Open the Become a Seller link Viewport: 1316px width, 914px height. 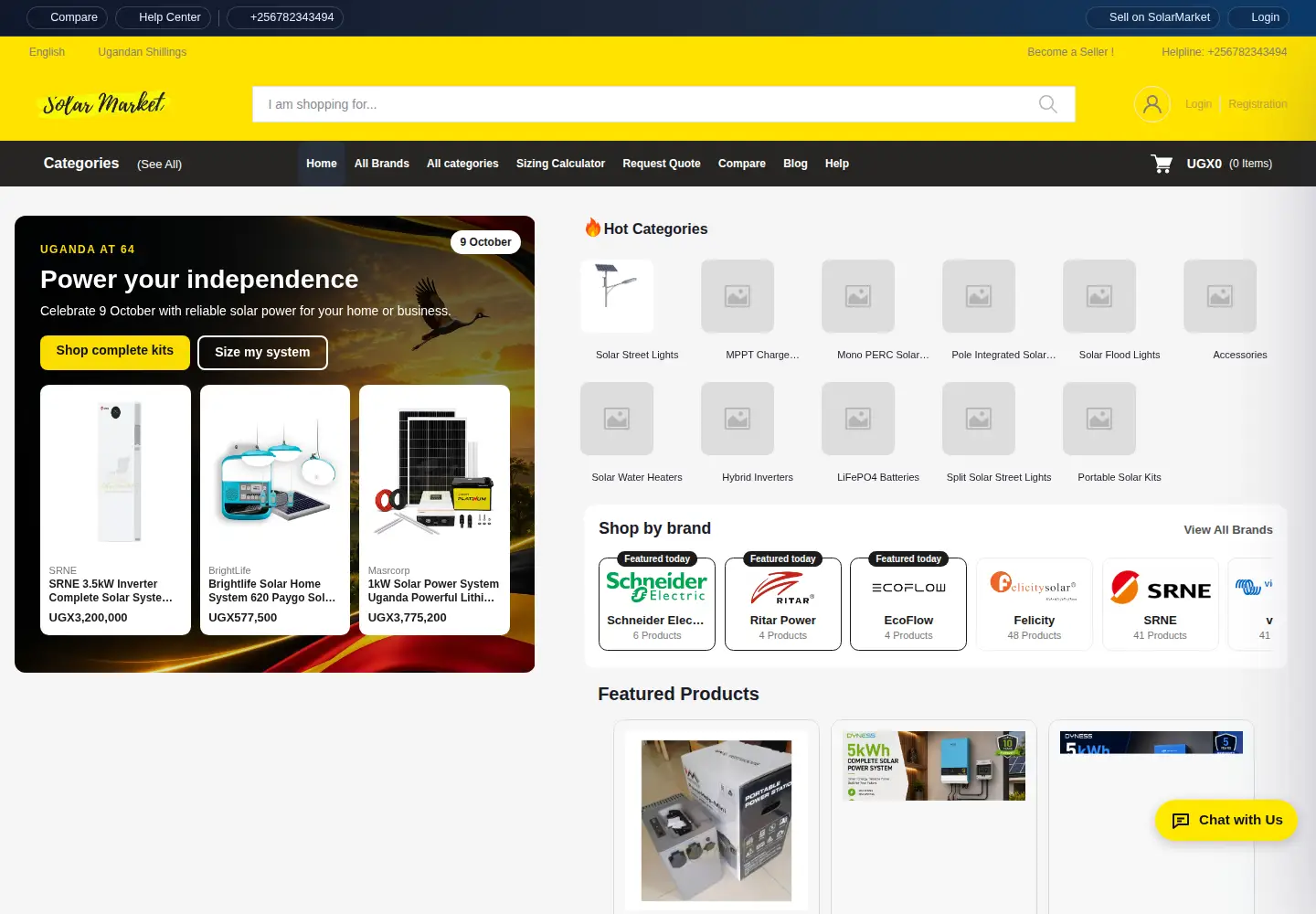point(1070,52)
